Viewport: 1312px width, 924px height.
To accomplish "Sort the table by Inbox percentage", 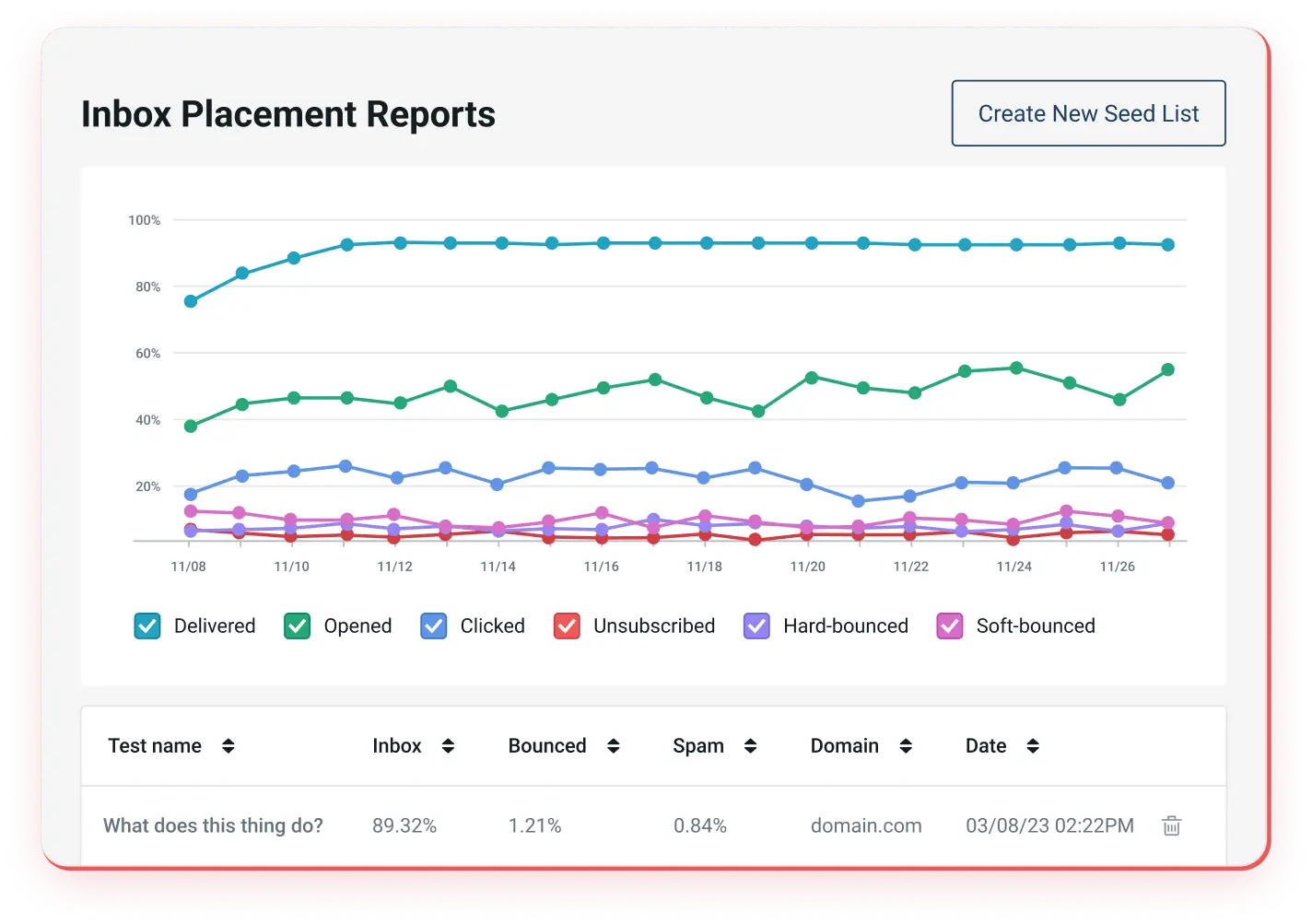I will pos(449,746).
